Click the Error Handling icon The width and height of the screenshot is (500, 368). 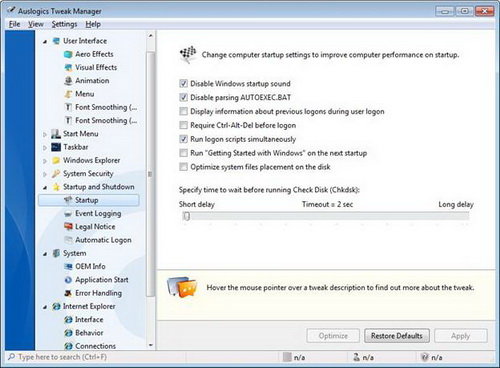pyautogui.click(x=68, y=293)
